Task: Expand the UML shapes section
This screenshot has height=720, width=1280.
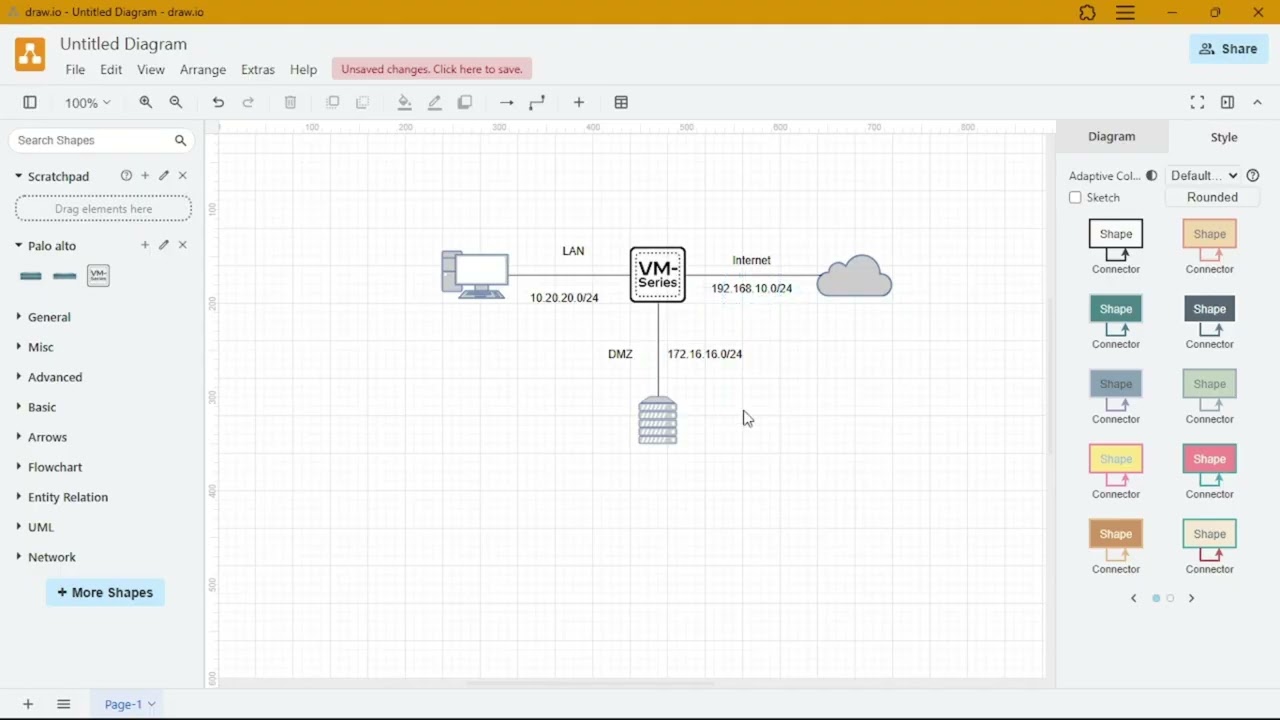Action: click(41, 527)
